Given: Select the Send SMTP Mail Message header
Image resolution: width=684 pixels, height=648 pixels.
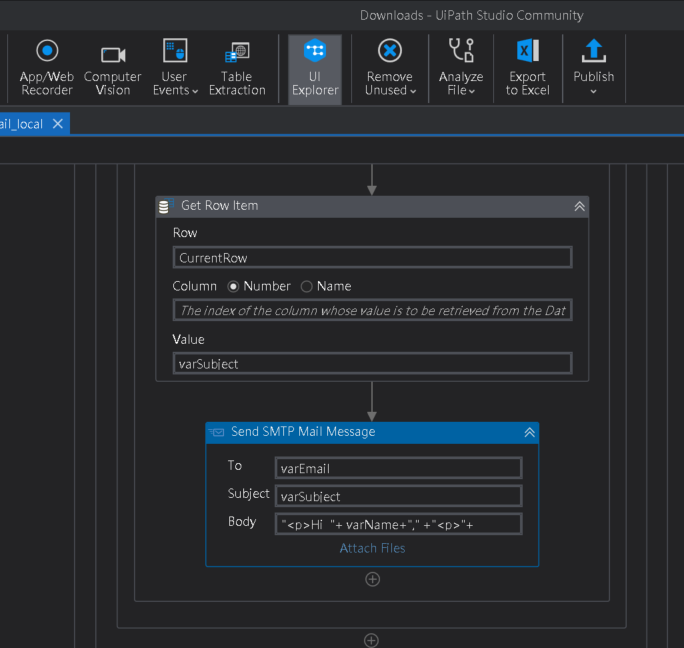Looking at the screenshot, I should click(x=372, y=432).
